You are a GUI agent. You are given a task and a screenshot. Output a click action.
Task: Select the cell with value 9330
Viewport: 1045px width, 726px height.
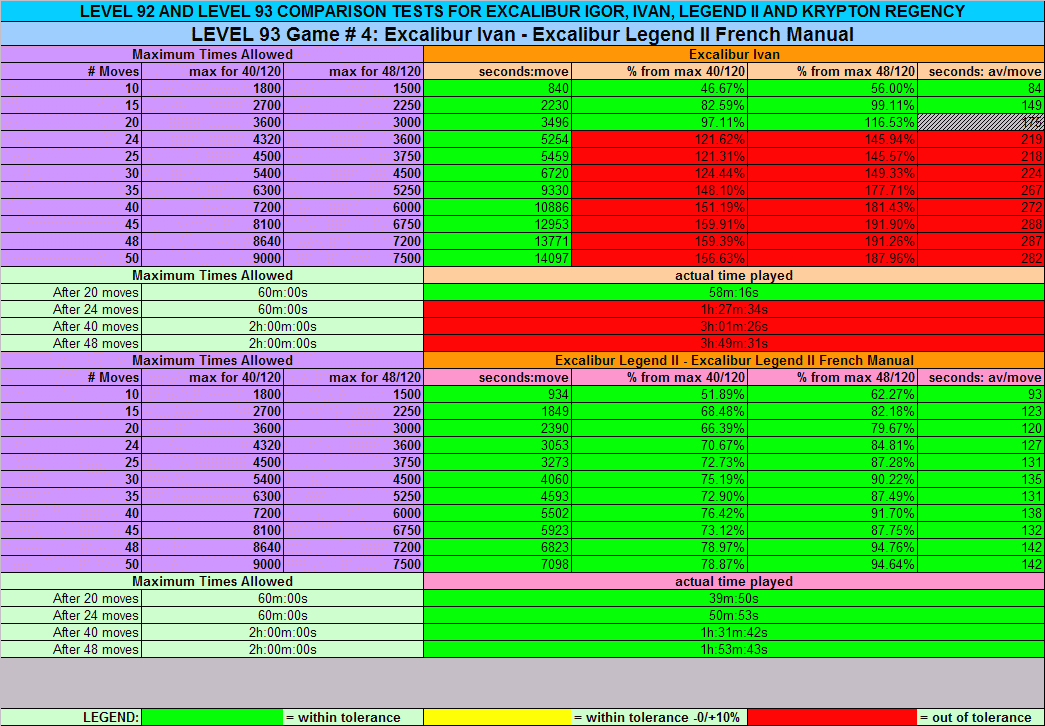click(497, 190)
